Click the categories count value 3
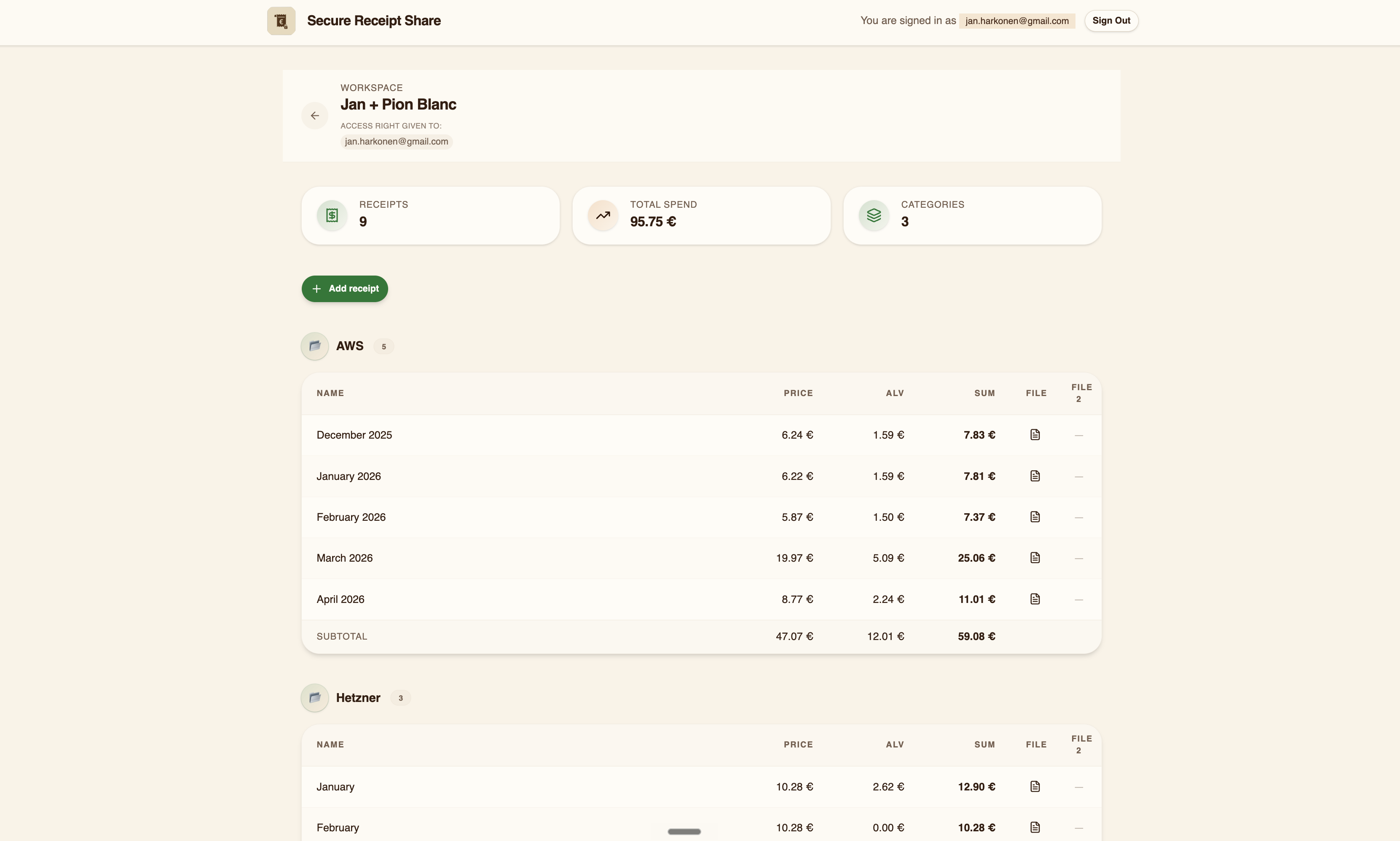Image resolution: width=1400 pixels, height=841 pixels. pos(905,222)
